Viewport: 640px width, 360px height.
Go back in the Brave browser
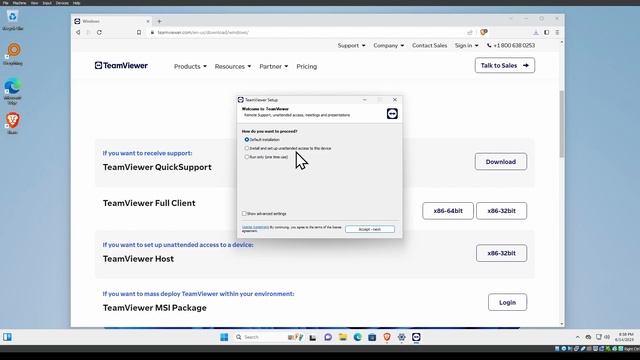click(x=78, y=32)
